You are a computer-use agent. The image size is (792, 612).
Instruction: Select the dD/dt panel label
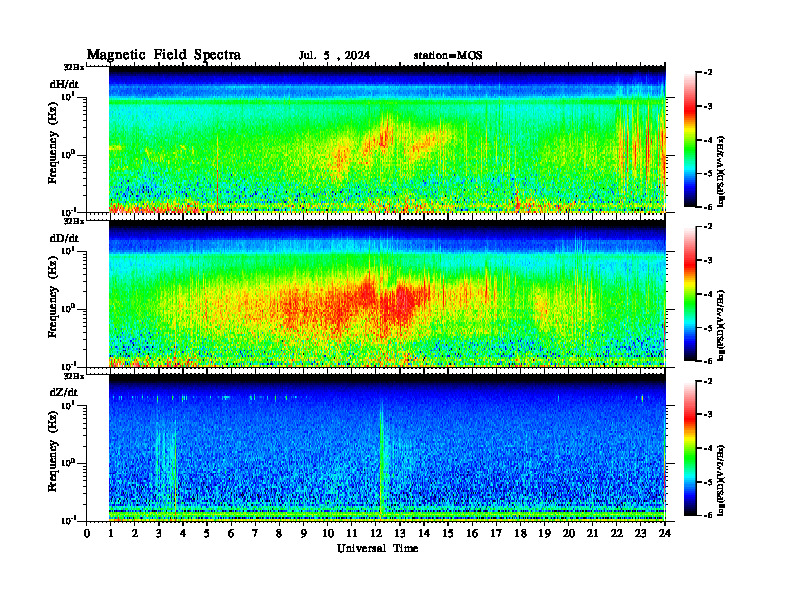64,238
